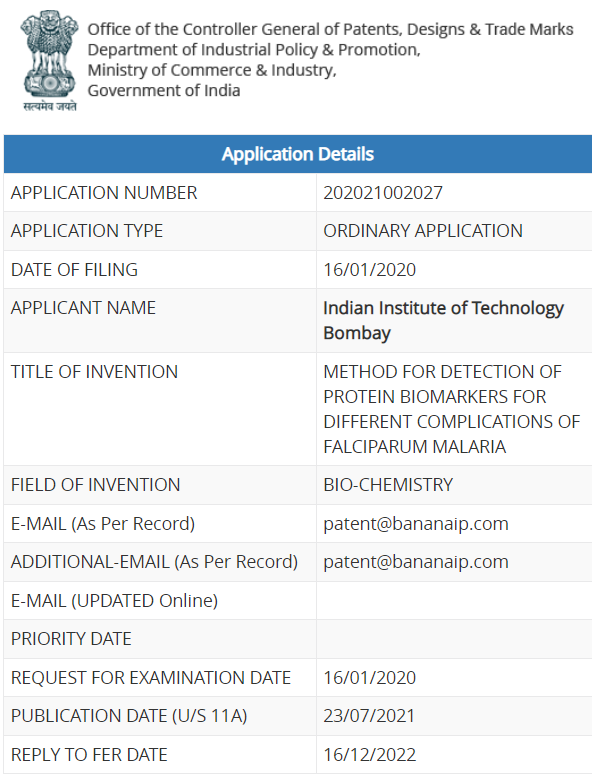Click the additional email patent@bananaip.com
This screenshot has height=776, width=592.
coord(416,562)
